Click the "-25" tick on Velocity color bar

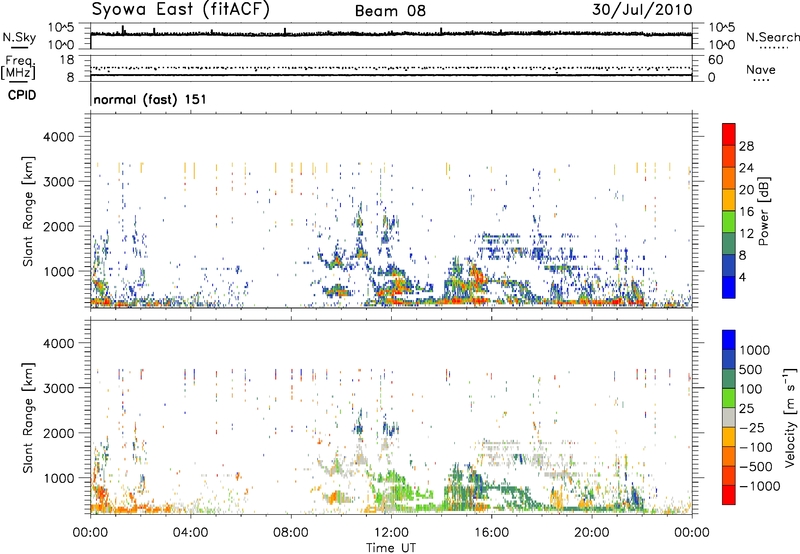752,427
